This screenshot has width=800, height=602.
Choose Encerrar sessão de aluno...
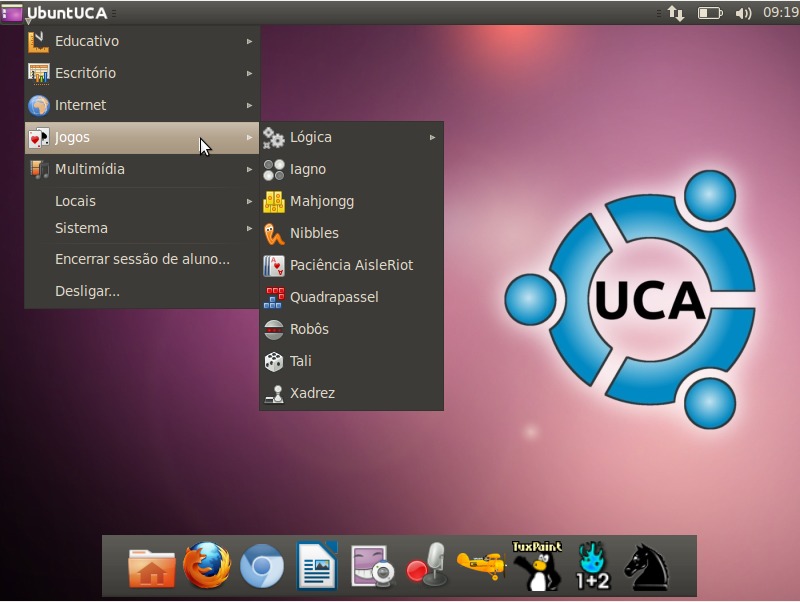(142, 260)
